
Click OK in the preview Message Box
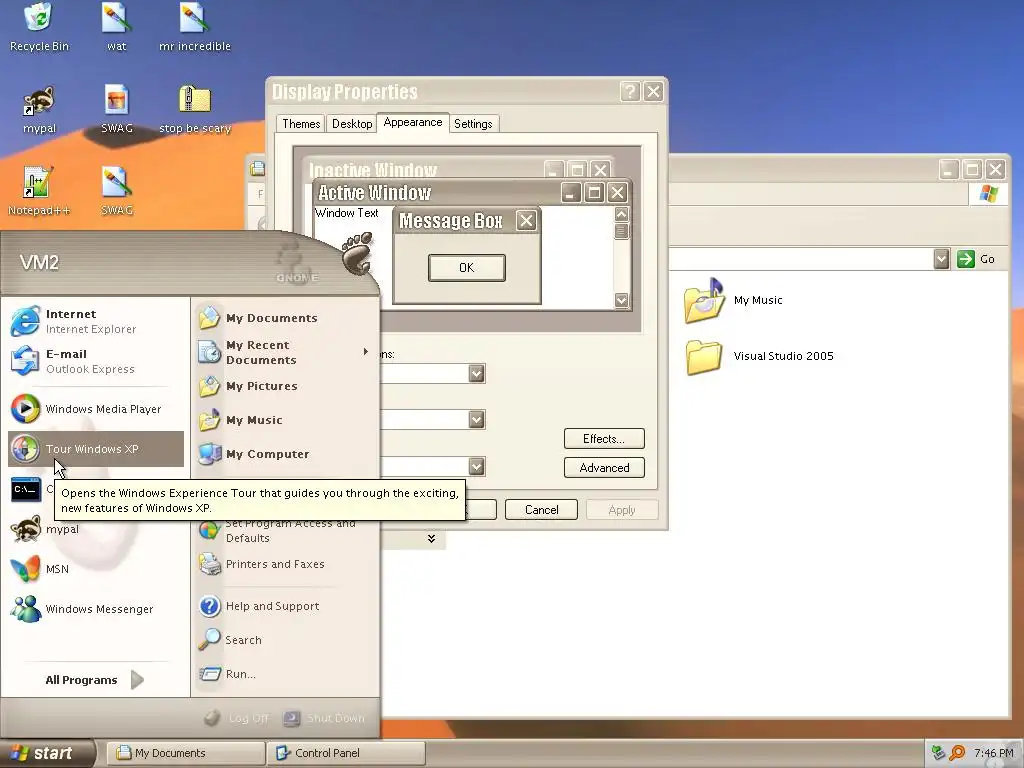click(466, 268)
